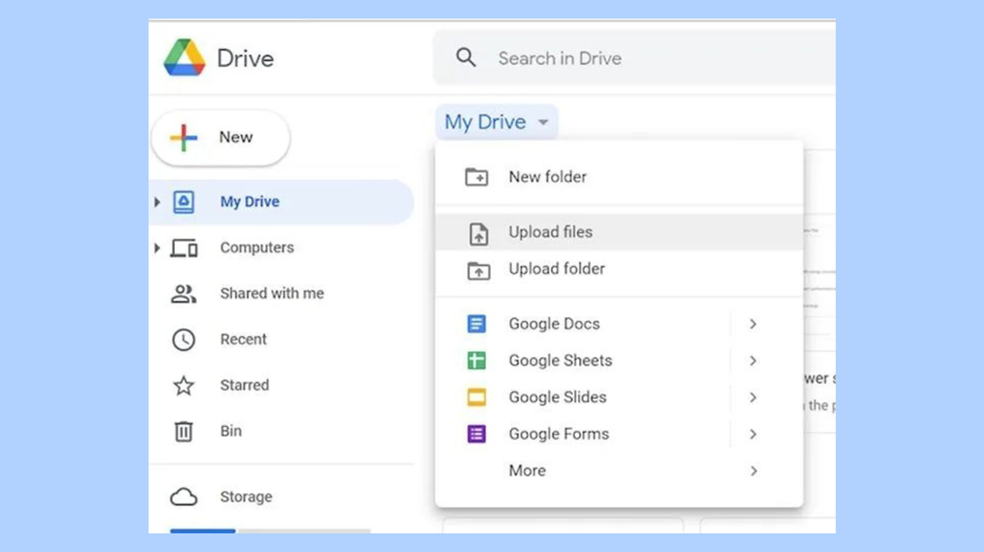Choose Upload folder from the menu
984x552 pixels.
pyautogui.click(x=619, y=269)
